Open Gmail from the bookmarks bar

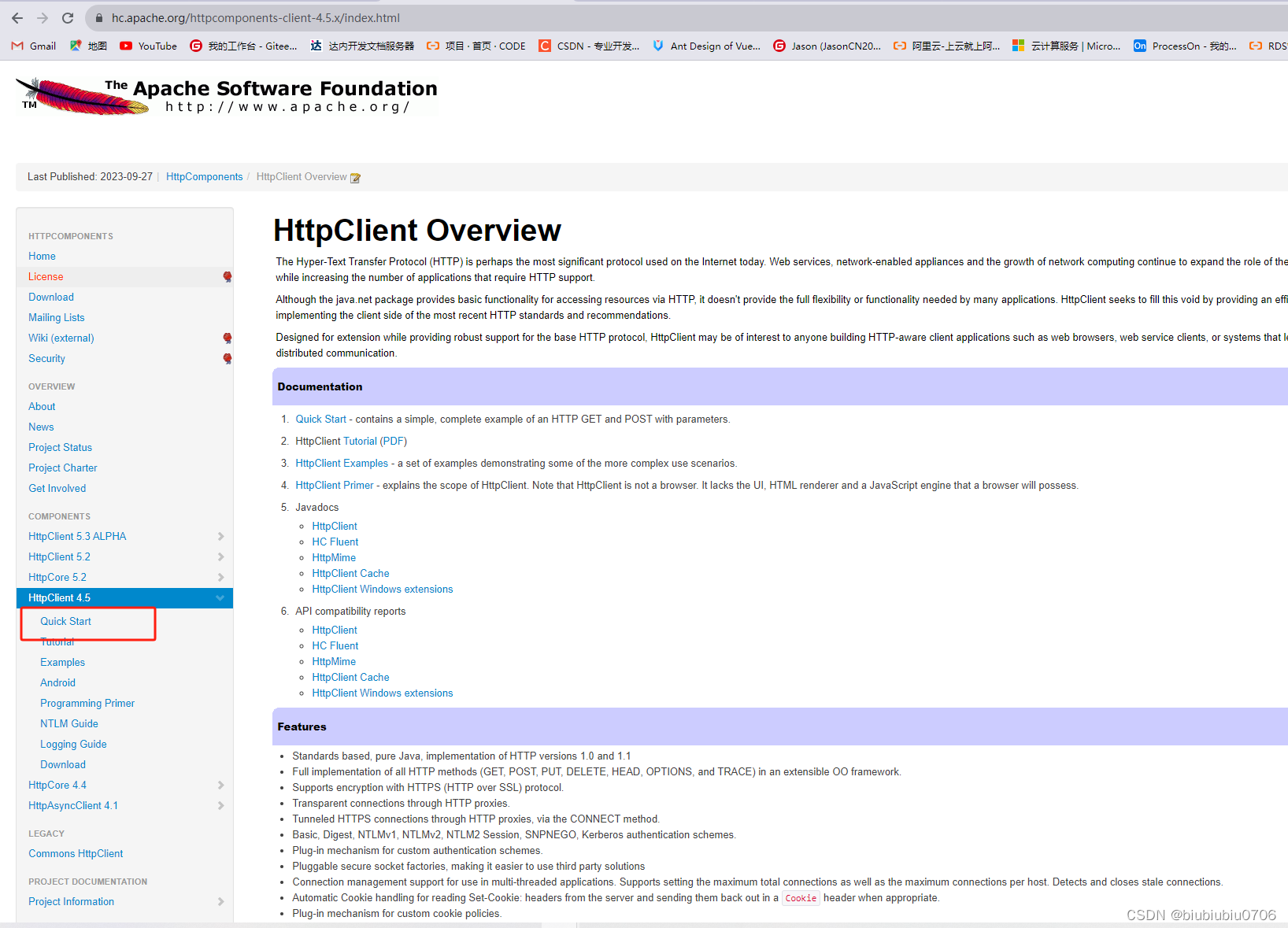click(x=33, y=46)
